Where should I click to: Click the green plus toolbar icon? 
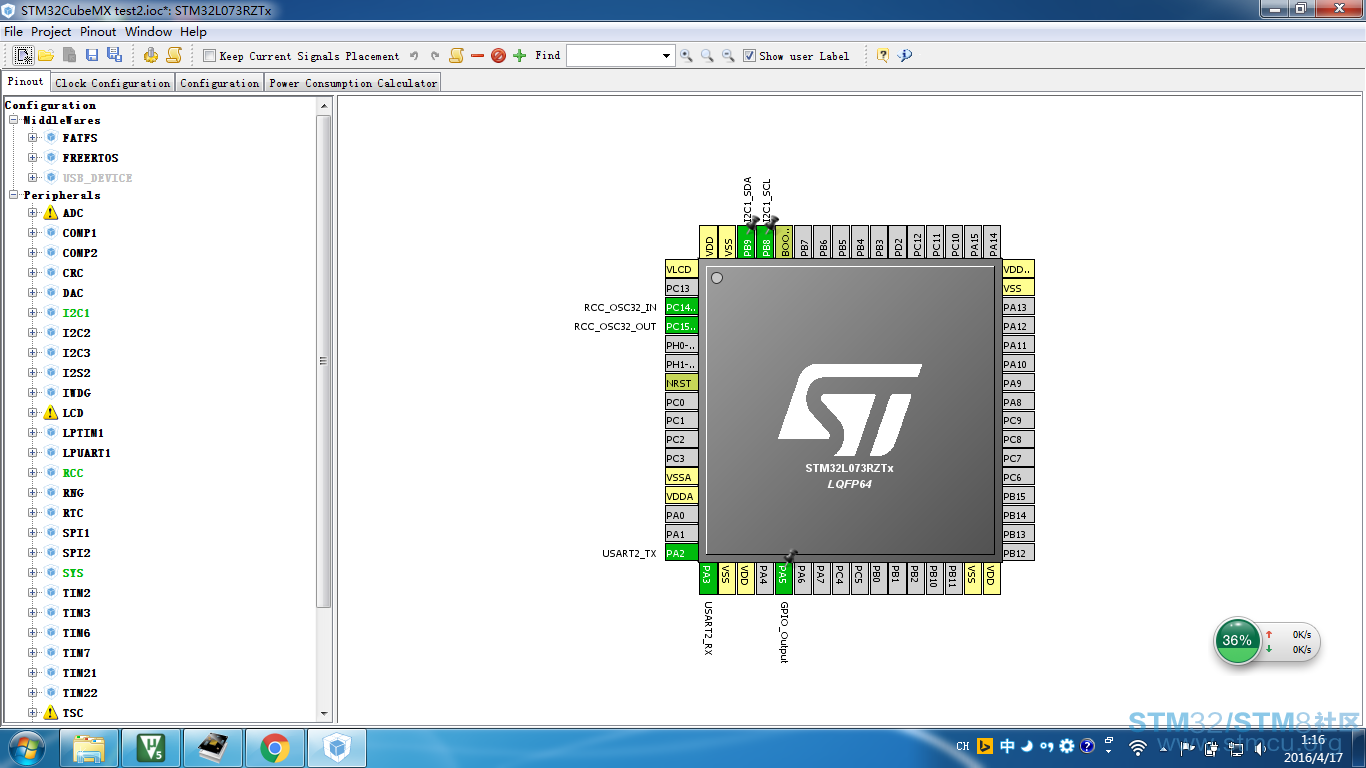pyautogui.click(x=519, y=56)
